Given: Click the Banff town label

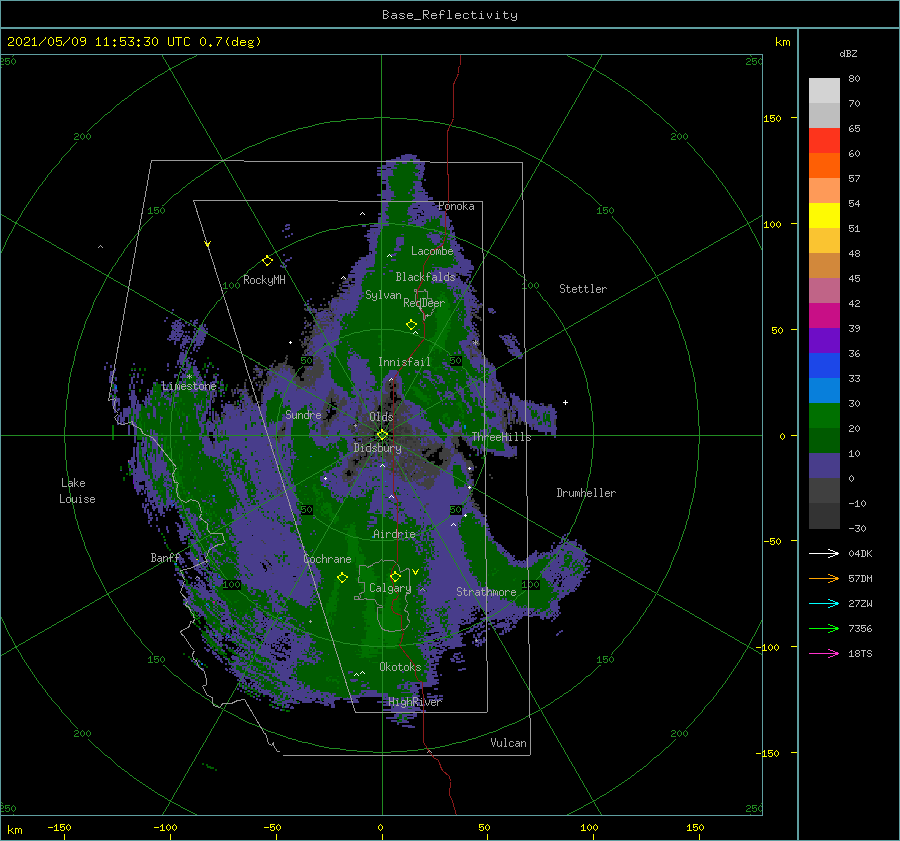Looking at the screenshot, I should pos(165,557).
